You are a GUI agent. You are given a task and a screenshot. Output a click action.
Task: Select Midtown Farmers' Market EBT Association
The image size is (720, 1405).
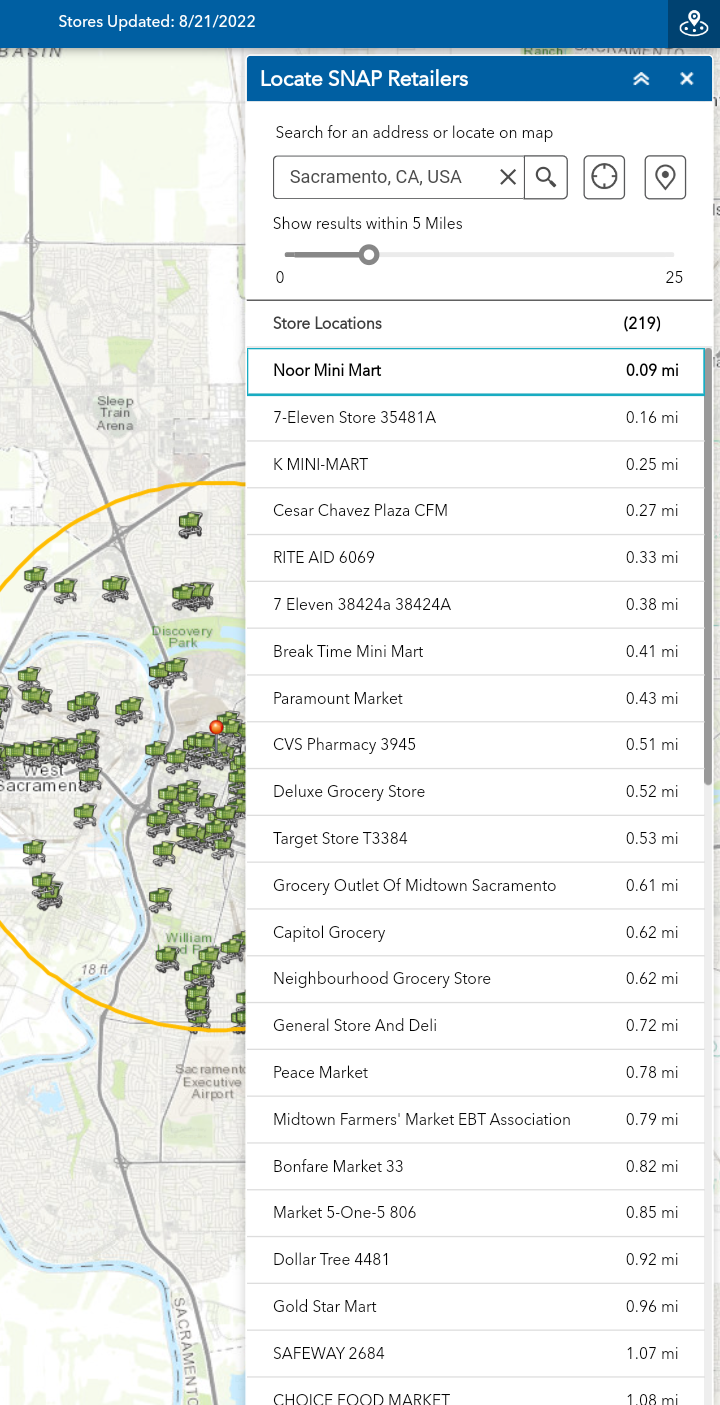(x=476, y=1120)
